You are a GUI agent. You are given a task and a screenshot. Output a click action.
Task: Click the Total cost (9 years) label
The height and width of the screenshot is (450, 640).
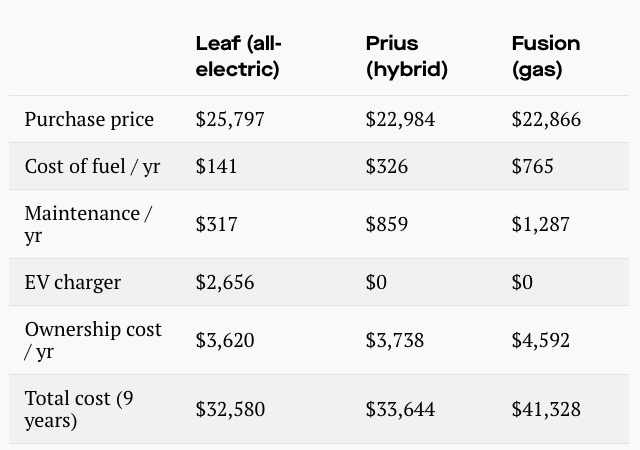pos(79,409)
